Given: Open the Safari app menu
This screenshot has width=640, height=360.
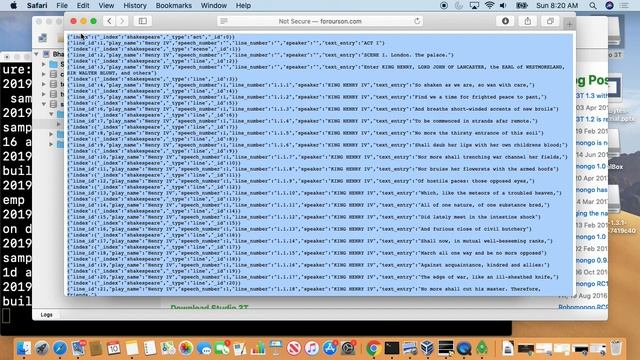Looking at the screenshot, I should 37,6.
